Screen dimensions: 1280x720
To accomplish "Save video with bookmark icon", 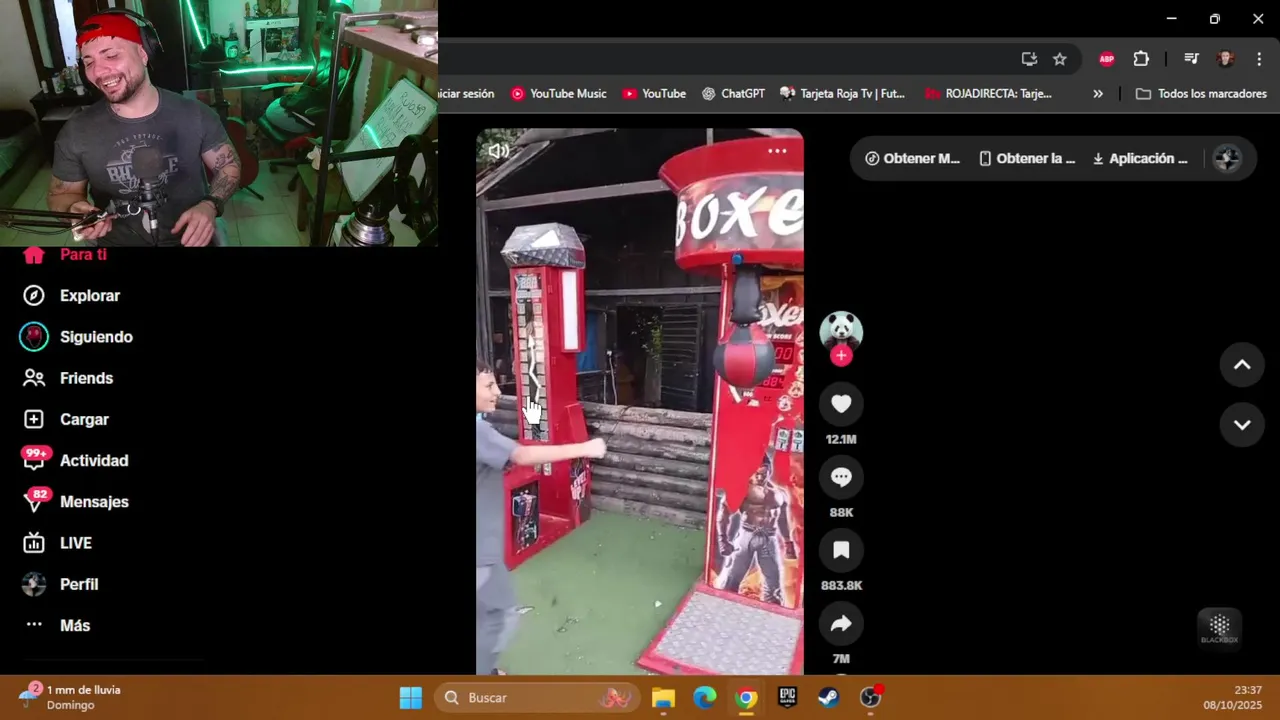I will point(841,550).
